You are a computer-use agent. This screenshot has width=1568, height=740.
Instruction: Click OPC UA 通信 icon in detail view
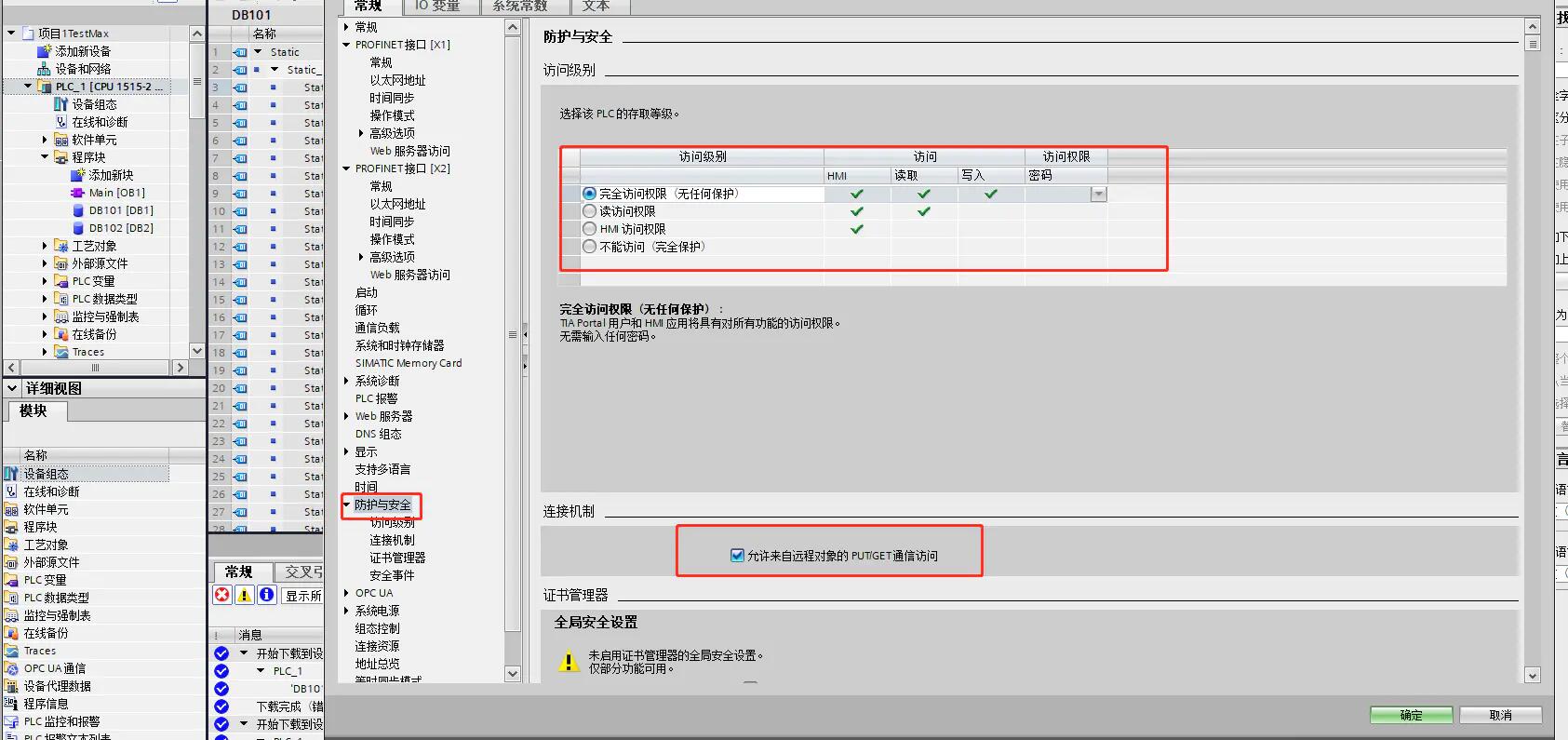coord(11,668)
